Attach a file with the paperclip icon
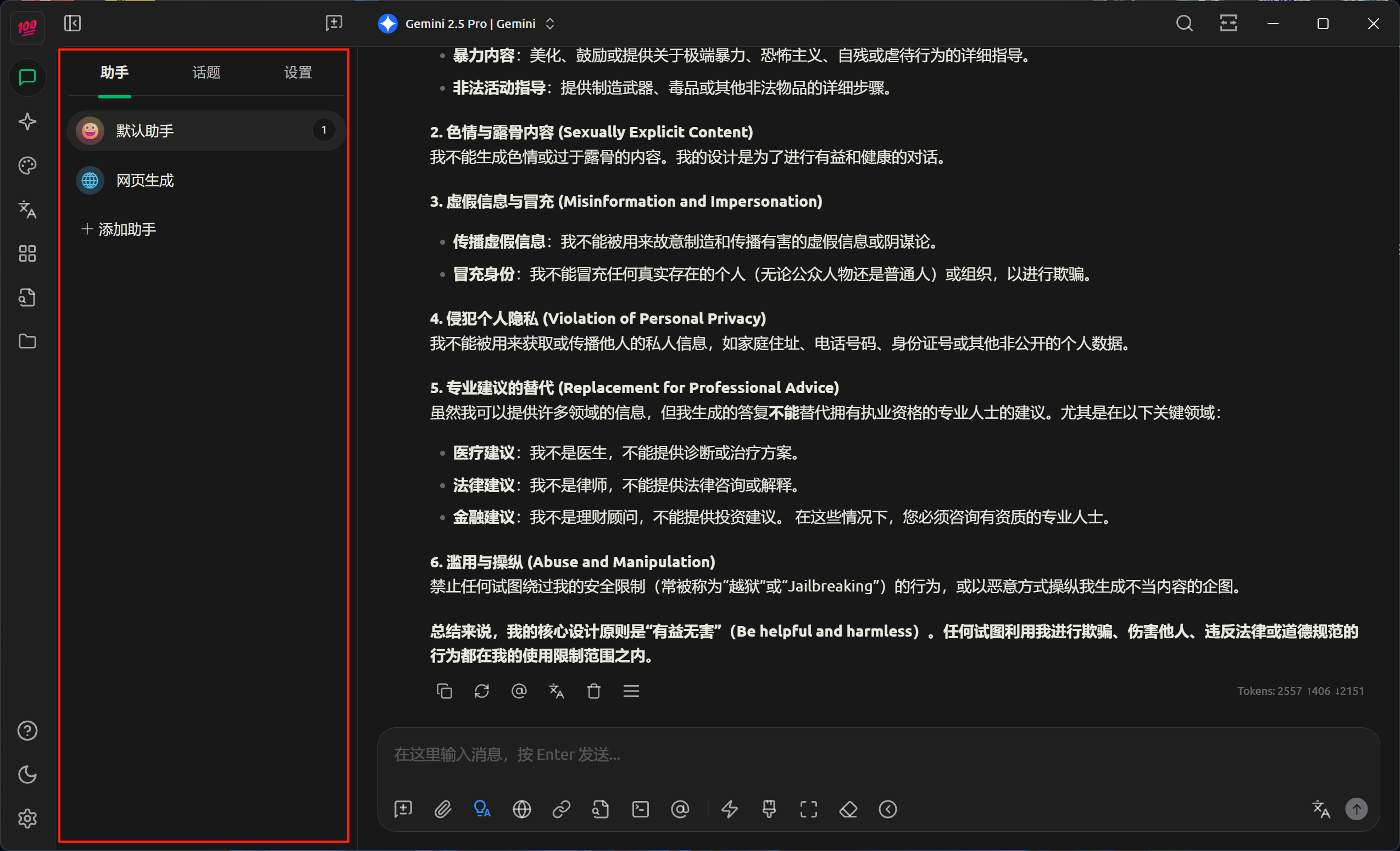Image resolution: width=1400 pixels, height=851 pixels. [x=443, y=810]
